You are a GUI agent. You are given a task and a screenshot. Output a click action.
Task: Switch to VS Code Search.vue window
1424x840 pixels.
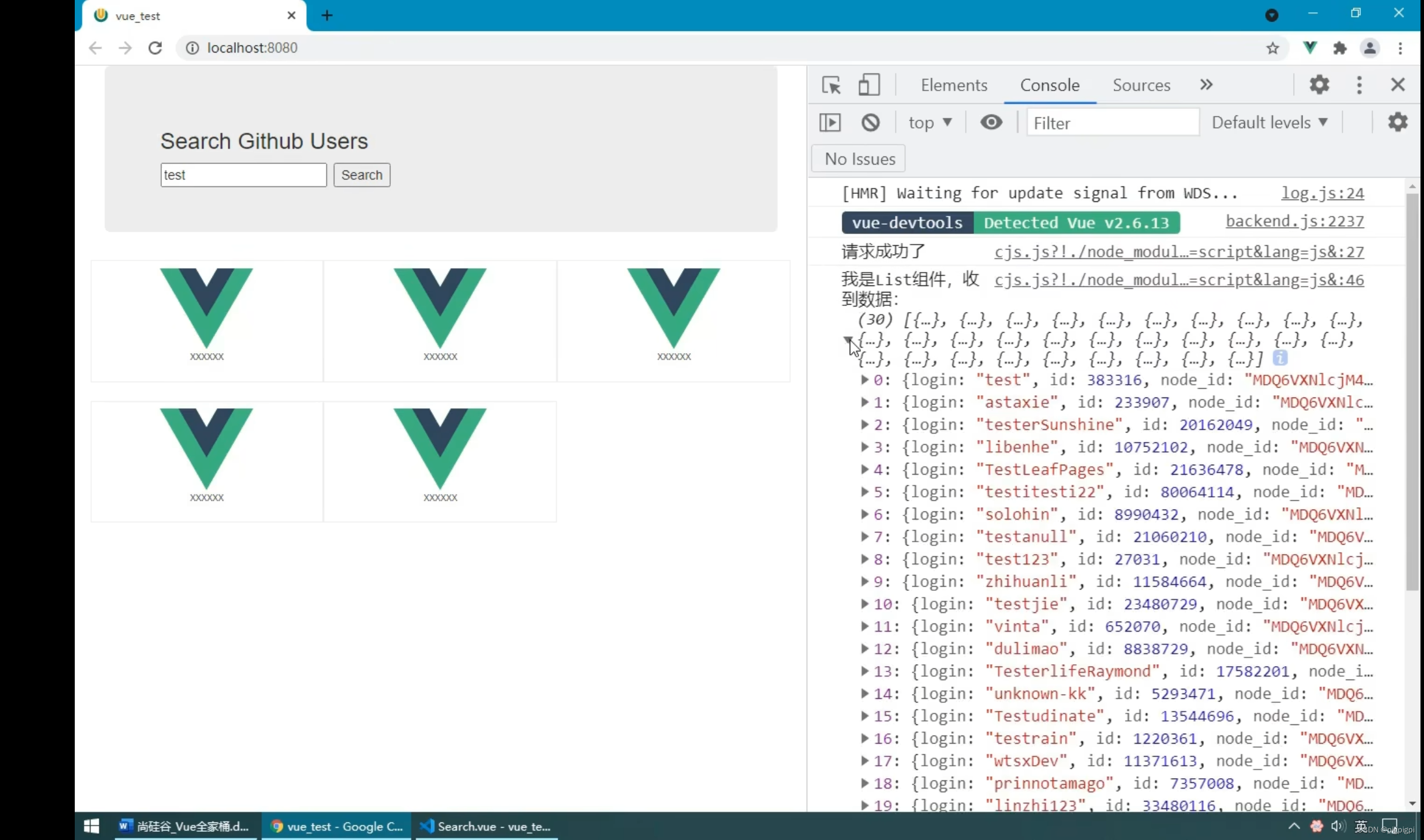click(x=486, y=826)
